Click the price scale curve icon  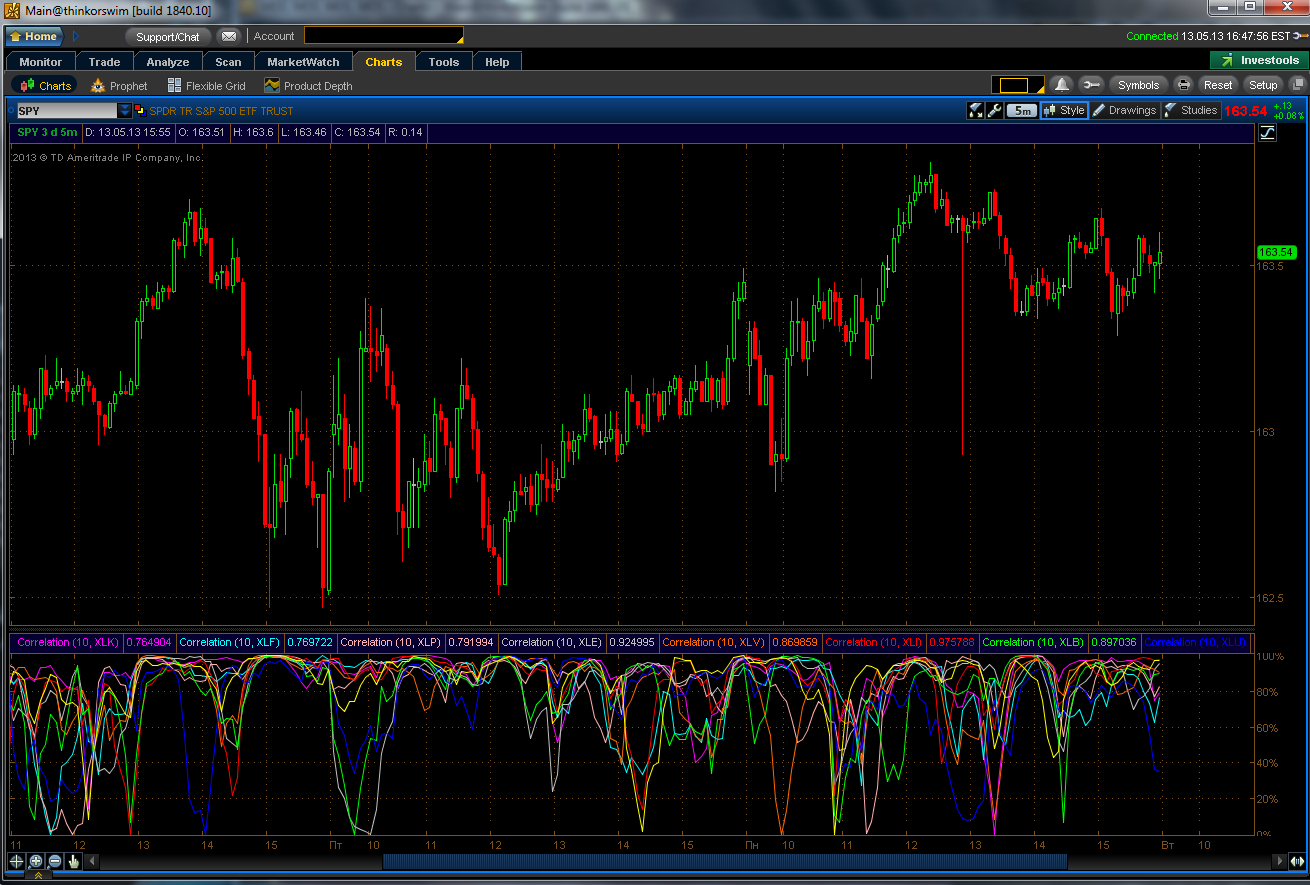(x=1267, y=132)
